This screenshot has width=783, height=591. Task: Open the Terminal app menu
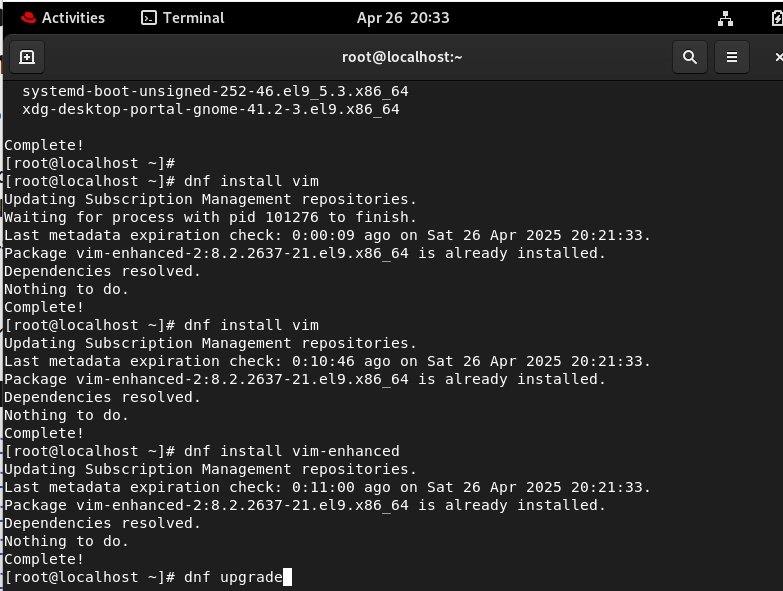coord(183,18)
